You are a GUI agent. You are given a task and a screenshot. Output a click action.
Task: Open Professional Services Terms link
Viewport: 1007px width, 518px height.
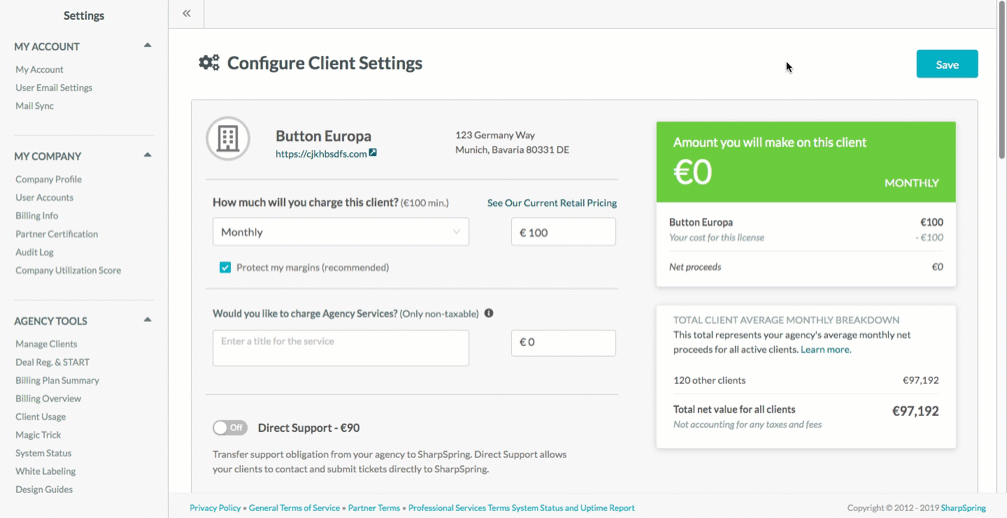coord(459,508)
